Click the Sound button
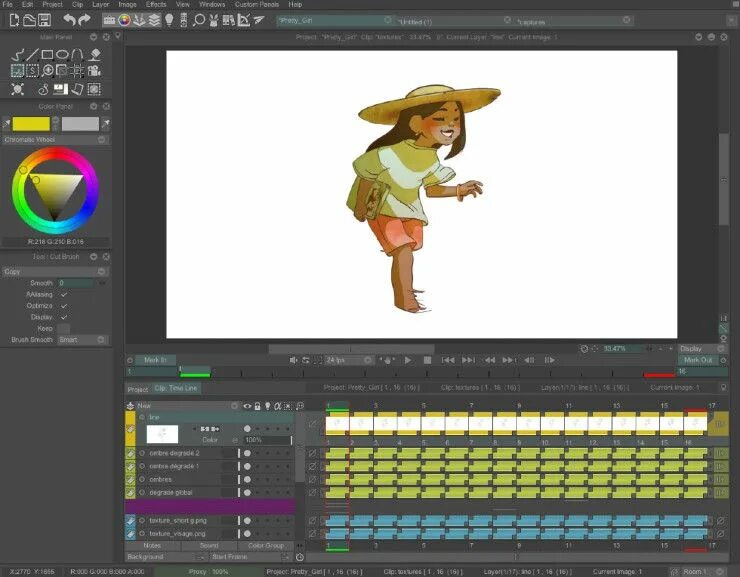 pos(209,545)
